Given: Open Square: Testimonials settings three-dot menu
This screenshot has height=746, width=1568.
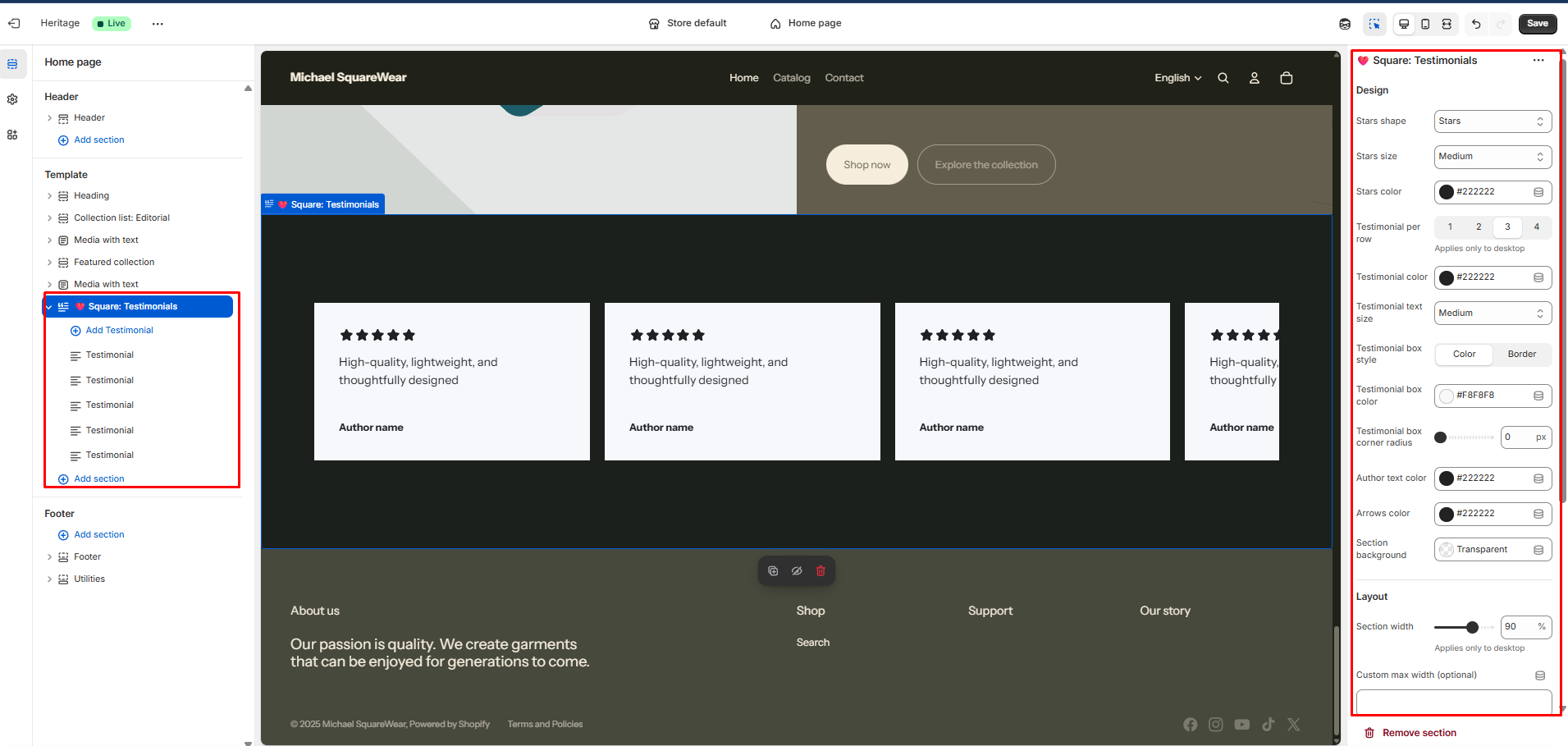Looking at the screenshot, I should 1538,61.
